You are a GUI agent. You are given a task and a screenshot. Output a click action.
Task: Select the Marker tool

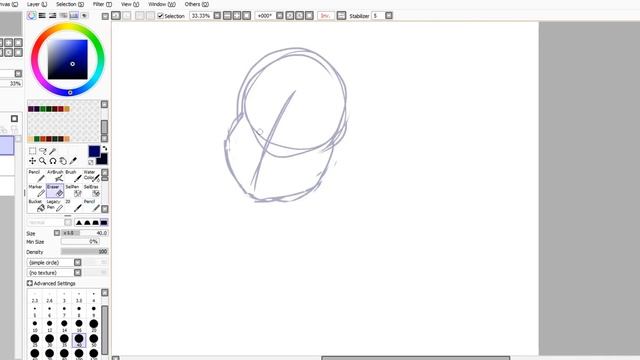coord(36,191)
